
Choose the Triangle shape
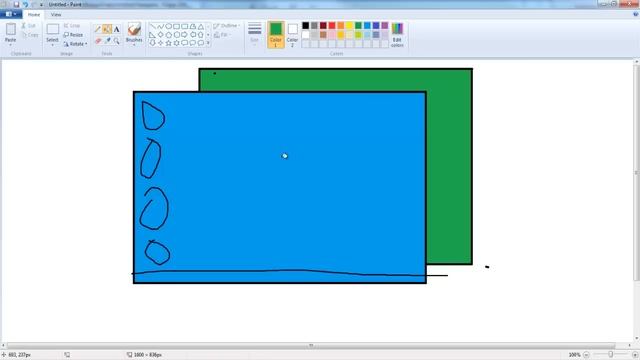[x=200, y=27]
